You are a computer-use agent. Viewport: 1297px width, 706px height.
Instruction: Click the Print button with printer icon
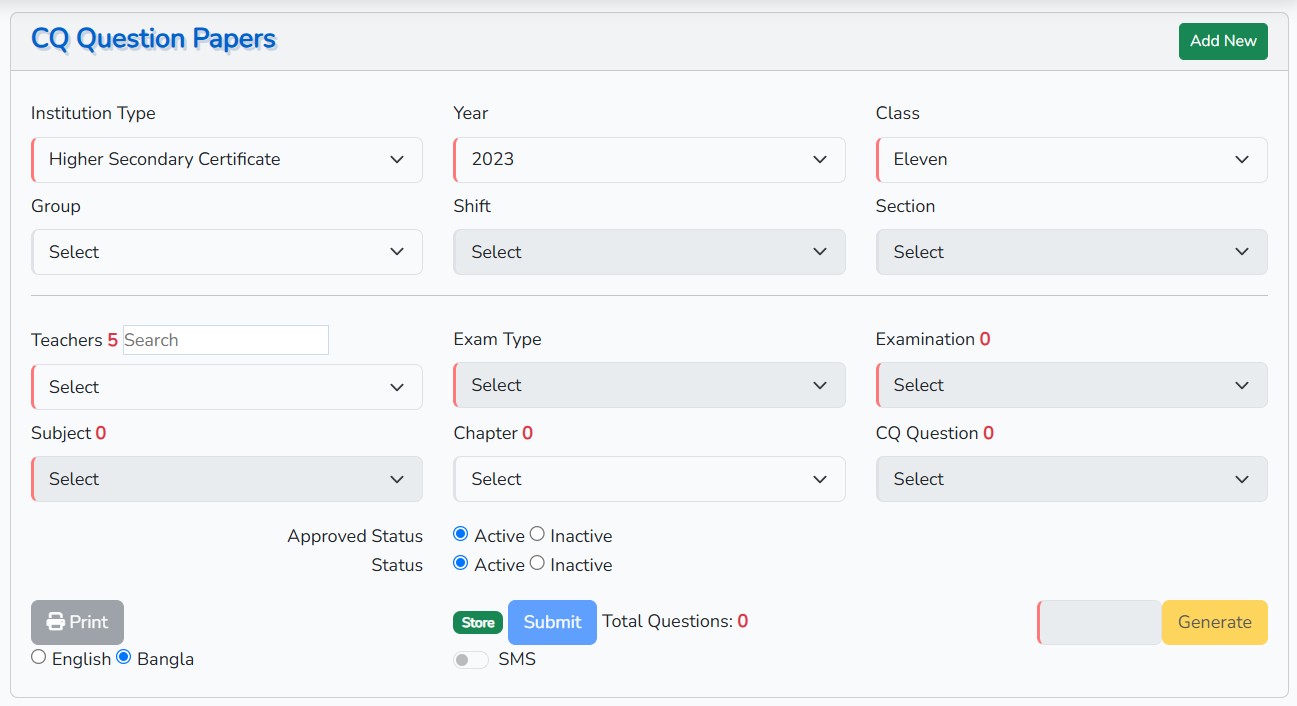pyautogui.click(x=77, y=622)
